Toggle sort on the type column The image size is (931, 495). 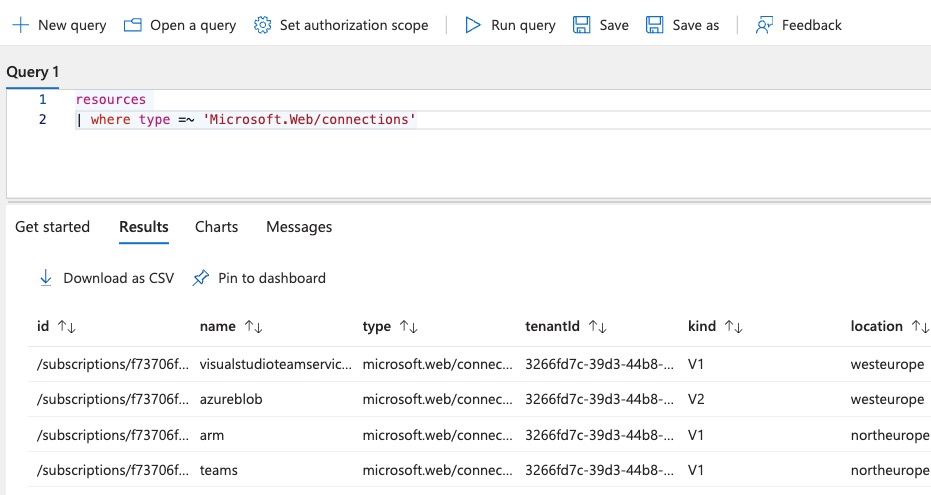point(408,326)
